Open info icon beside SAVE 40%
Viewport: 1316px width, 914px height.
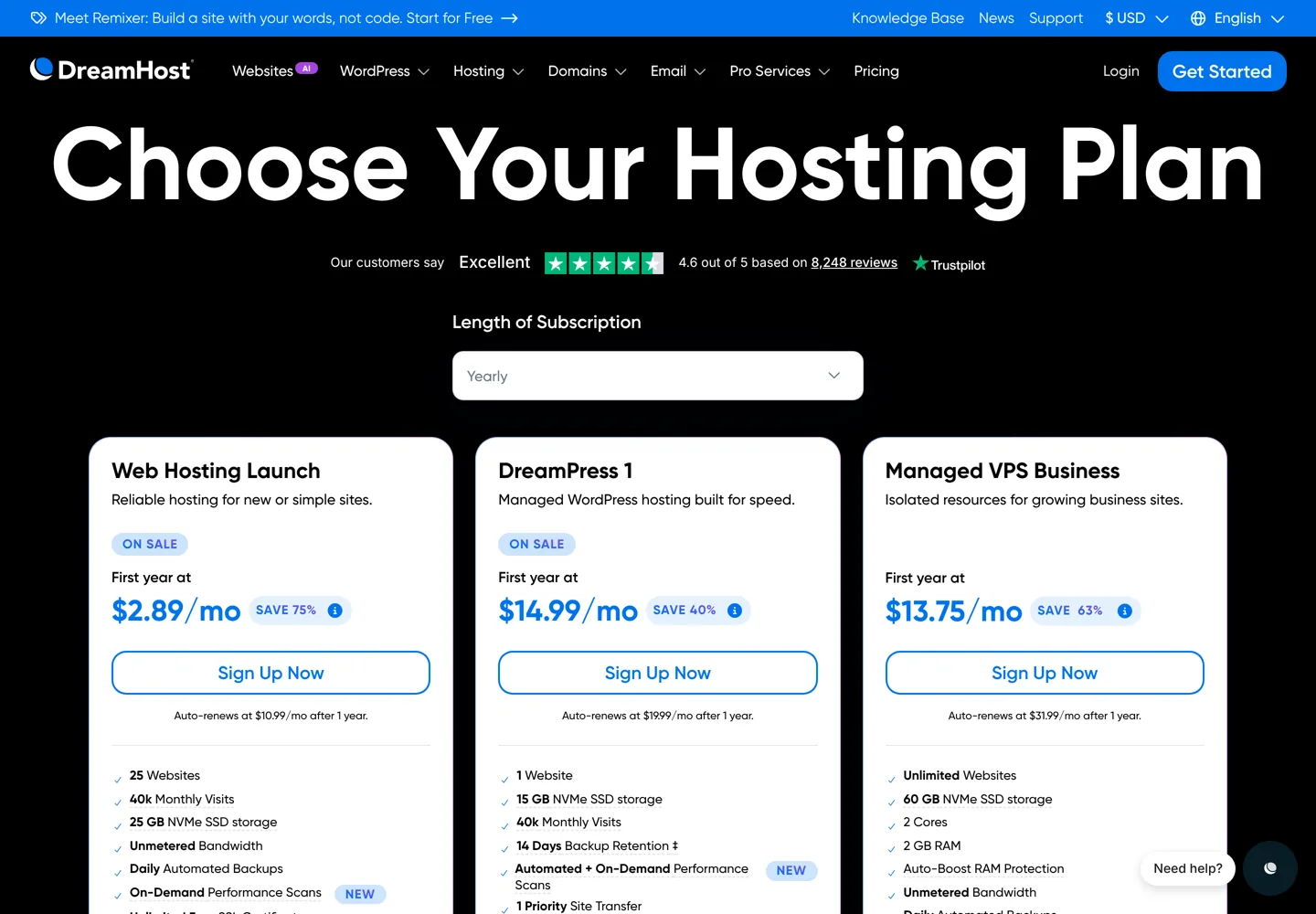coord(735,611)
